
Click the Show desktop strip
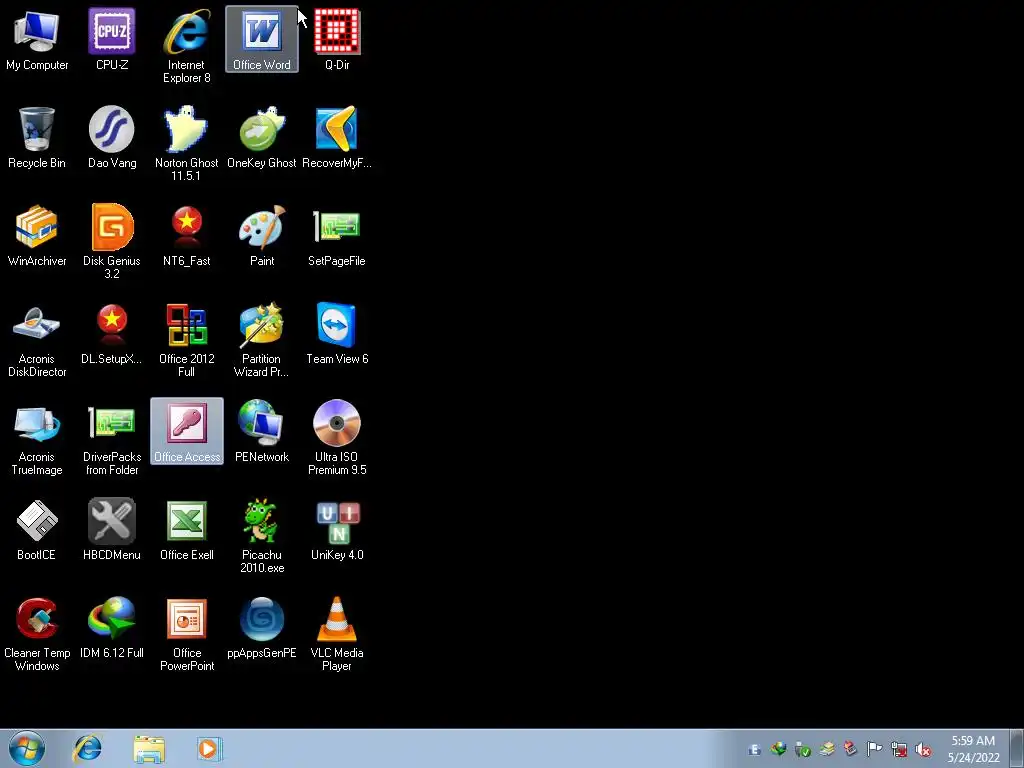pos(1017,748)
